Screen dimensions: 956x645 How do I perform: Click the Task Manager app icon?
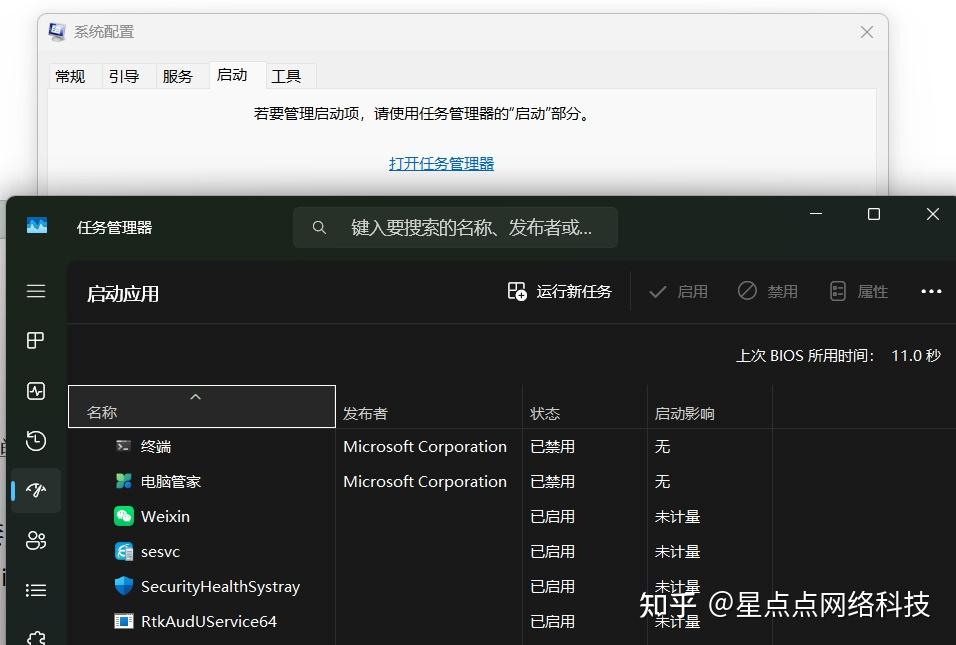point(37,226)
